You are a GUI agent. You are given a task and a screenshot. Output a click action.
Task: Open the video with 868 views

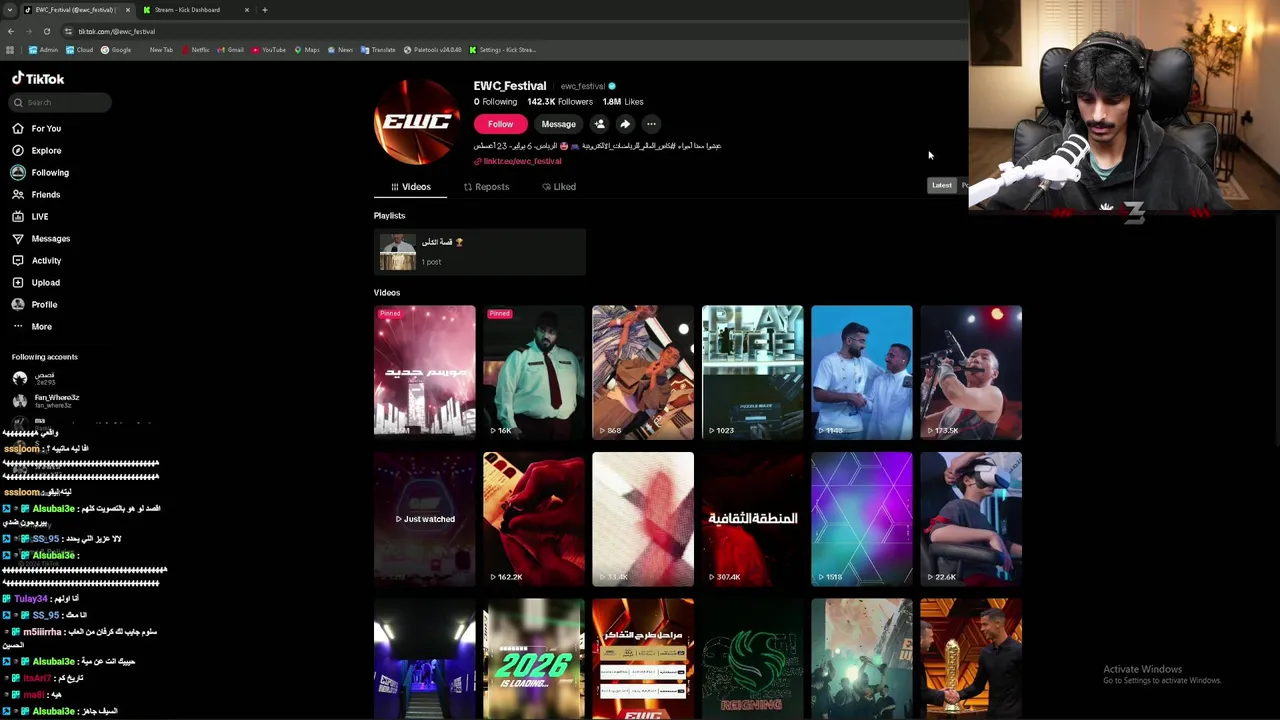pos(643,372)
